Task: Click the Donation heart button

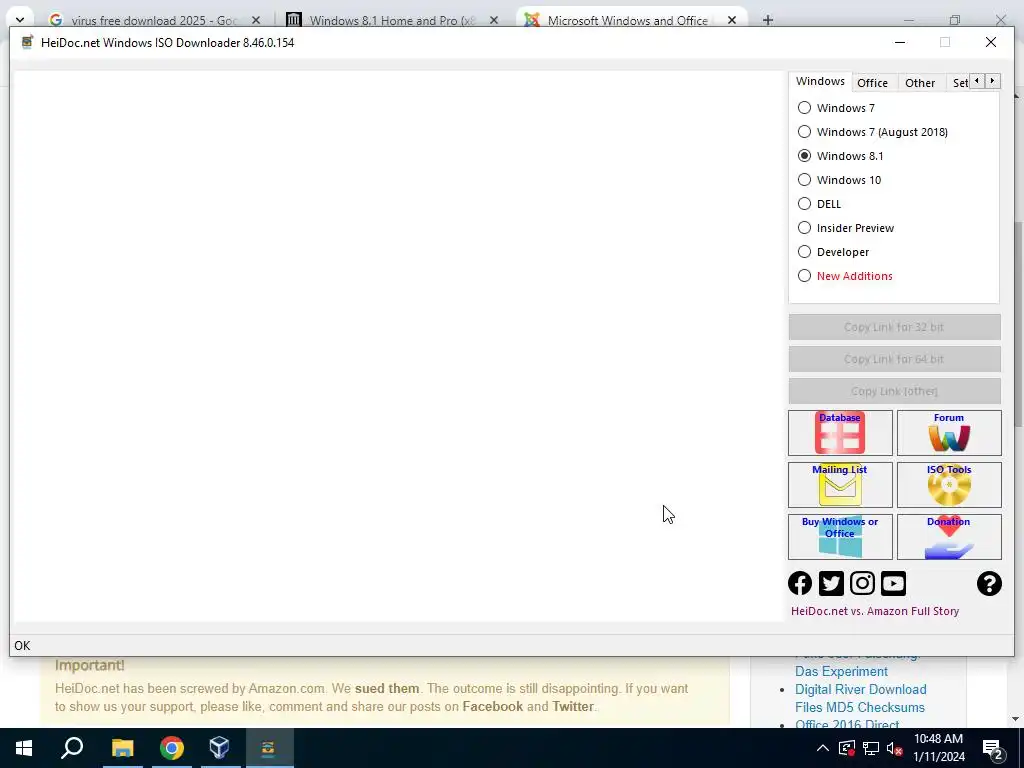Action: (x=949, y=537)
